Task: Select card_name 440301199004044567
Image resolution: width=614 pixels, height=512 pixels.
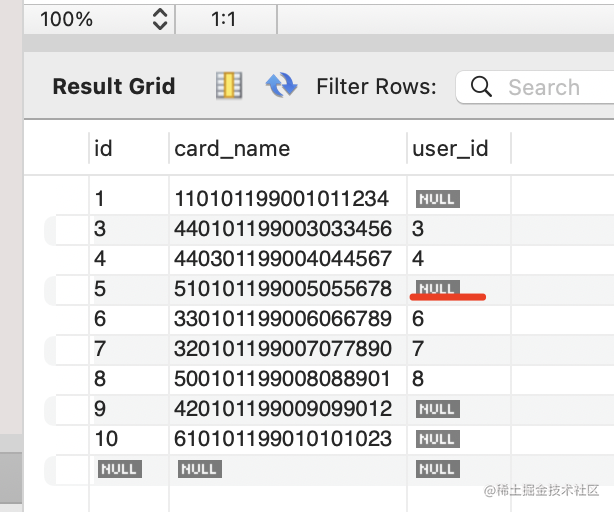Action: point(281,259)
